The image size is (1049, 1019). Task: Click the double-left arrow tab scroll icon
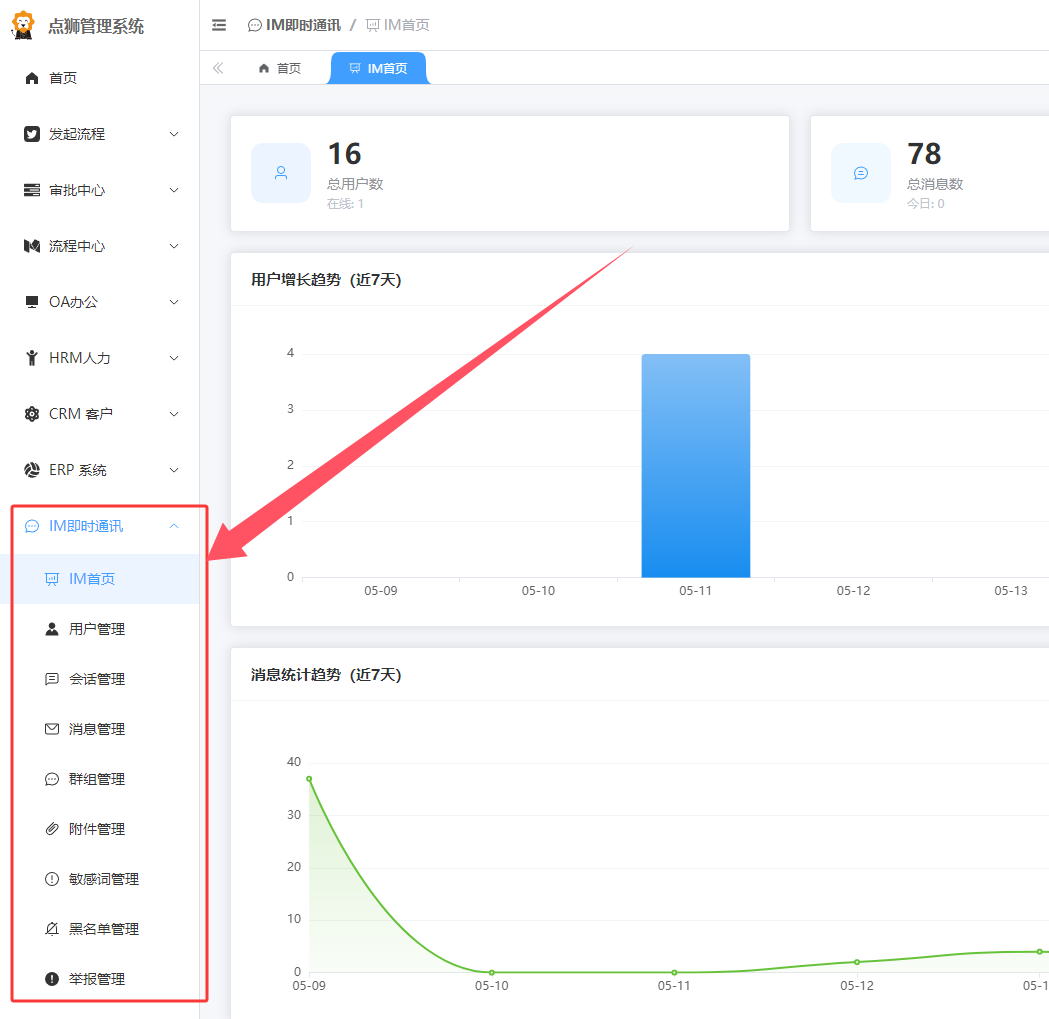[x=218, y=68]
